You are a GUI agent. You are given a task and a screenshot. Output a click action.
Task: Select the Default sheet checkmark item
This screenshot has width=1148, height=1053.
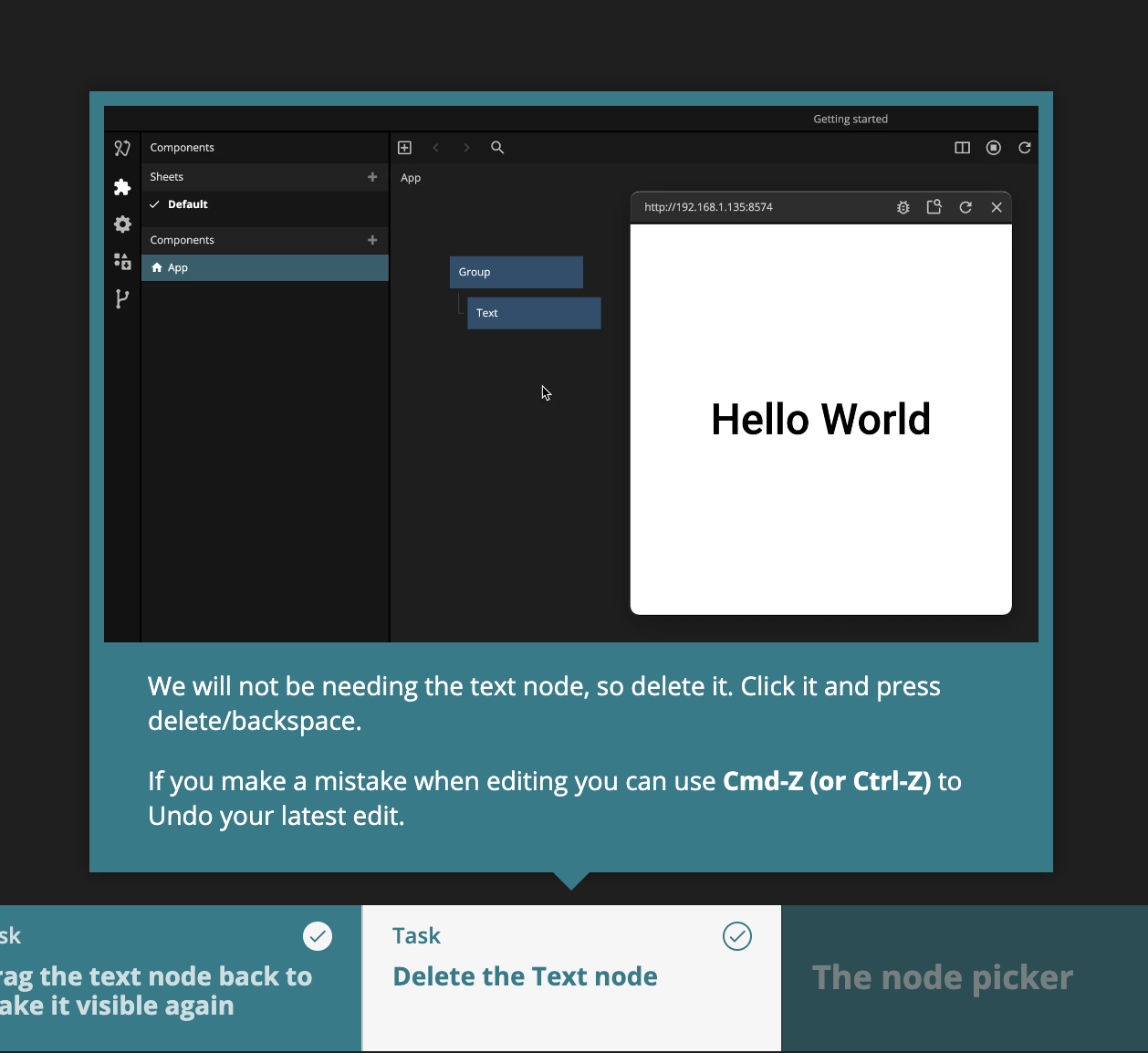click(x=187, y=204)
